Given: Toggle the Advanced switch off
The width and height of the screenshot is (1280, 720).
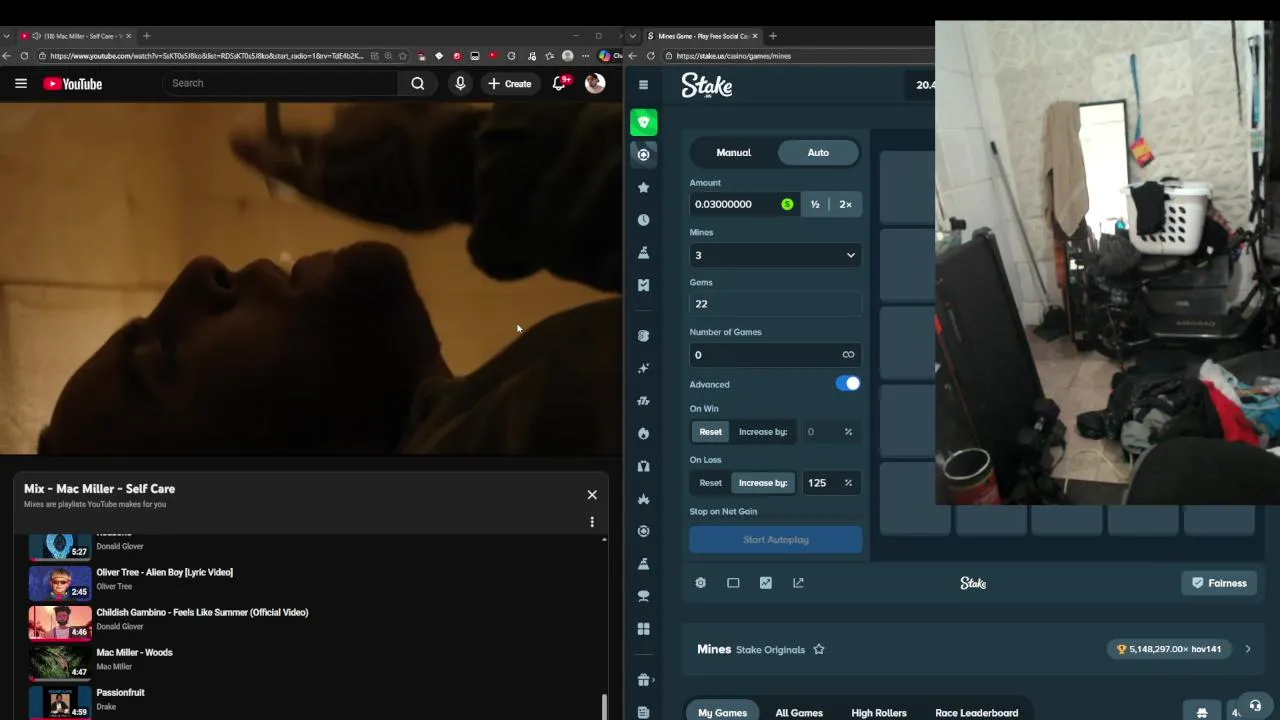Looking at the screenshot, I should pos(848,384).
